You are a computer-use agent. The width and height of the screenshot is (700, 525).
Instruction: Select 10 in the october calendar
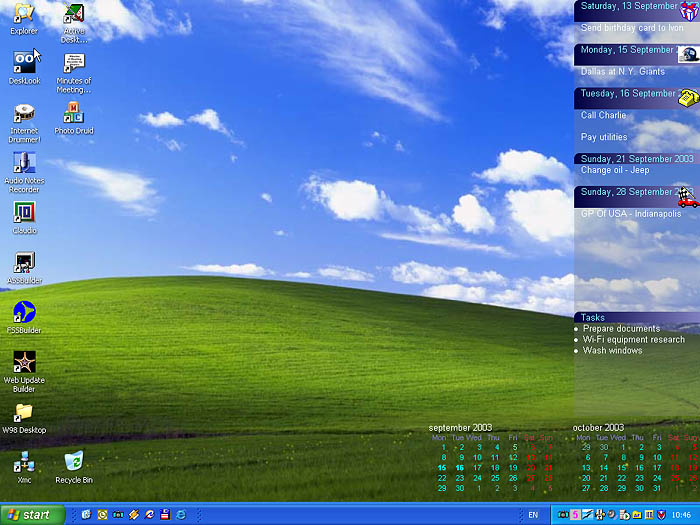coord(657,458)
